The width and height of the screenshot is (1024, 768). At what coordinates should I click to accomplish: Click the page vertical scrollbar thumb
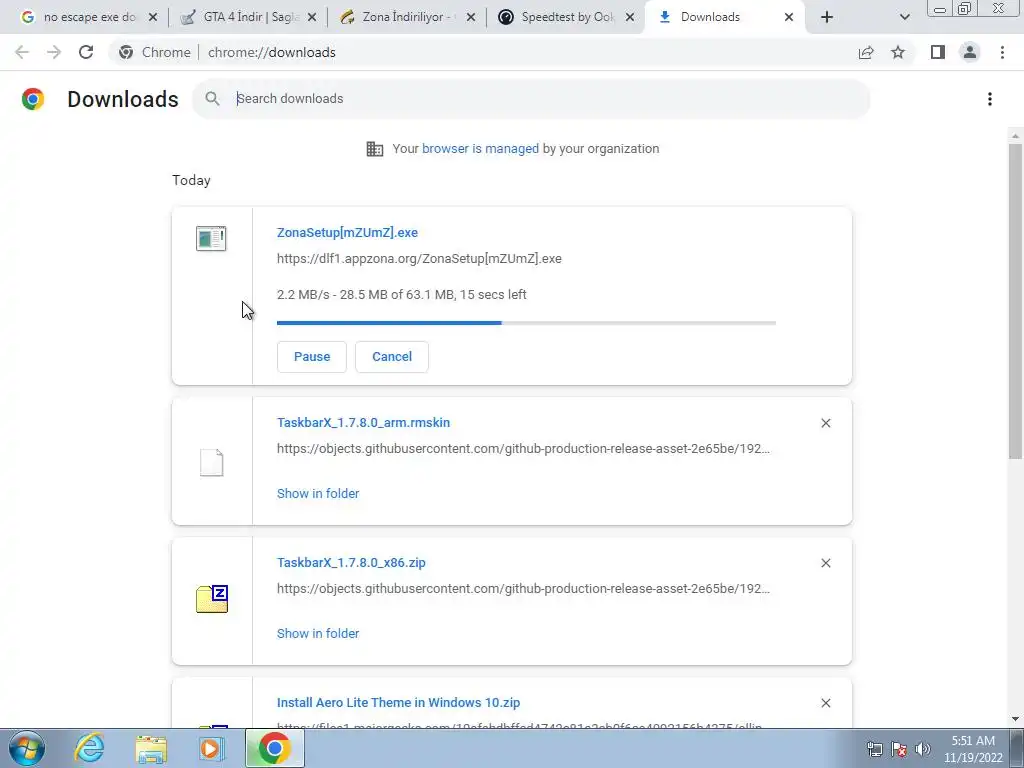pos(1015,300)
